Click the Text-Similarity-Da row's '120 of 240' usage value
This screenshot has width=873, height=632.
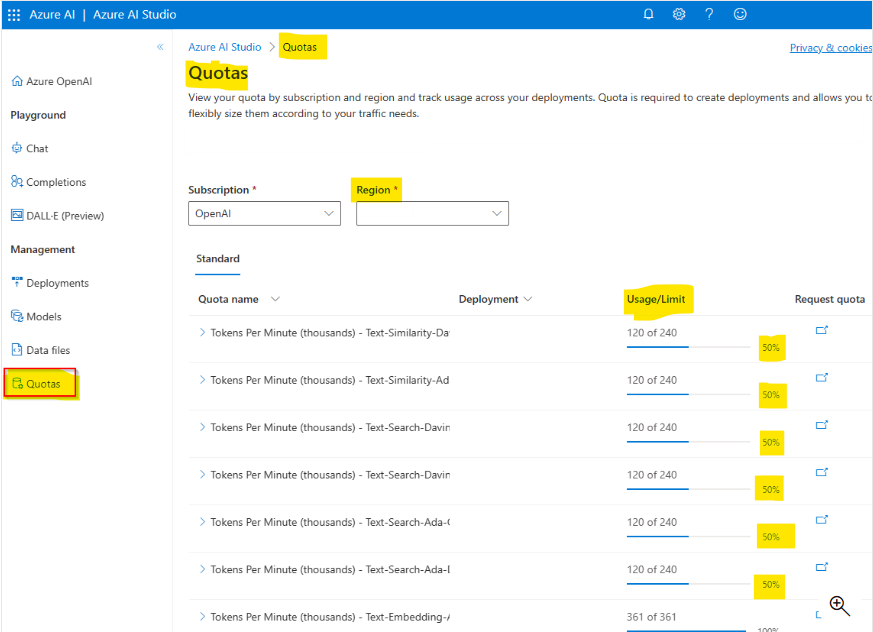652,332
